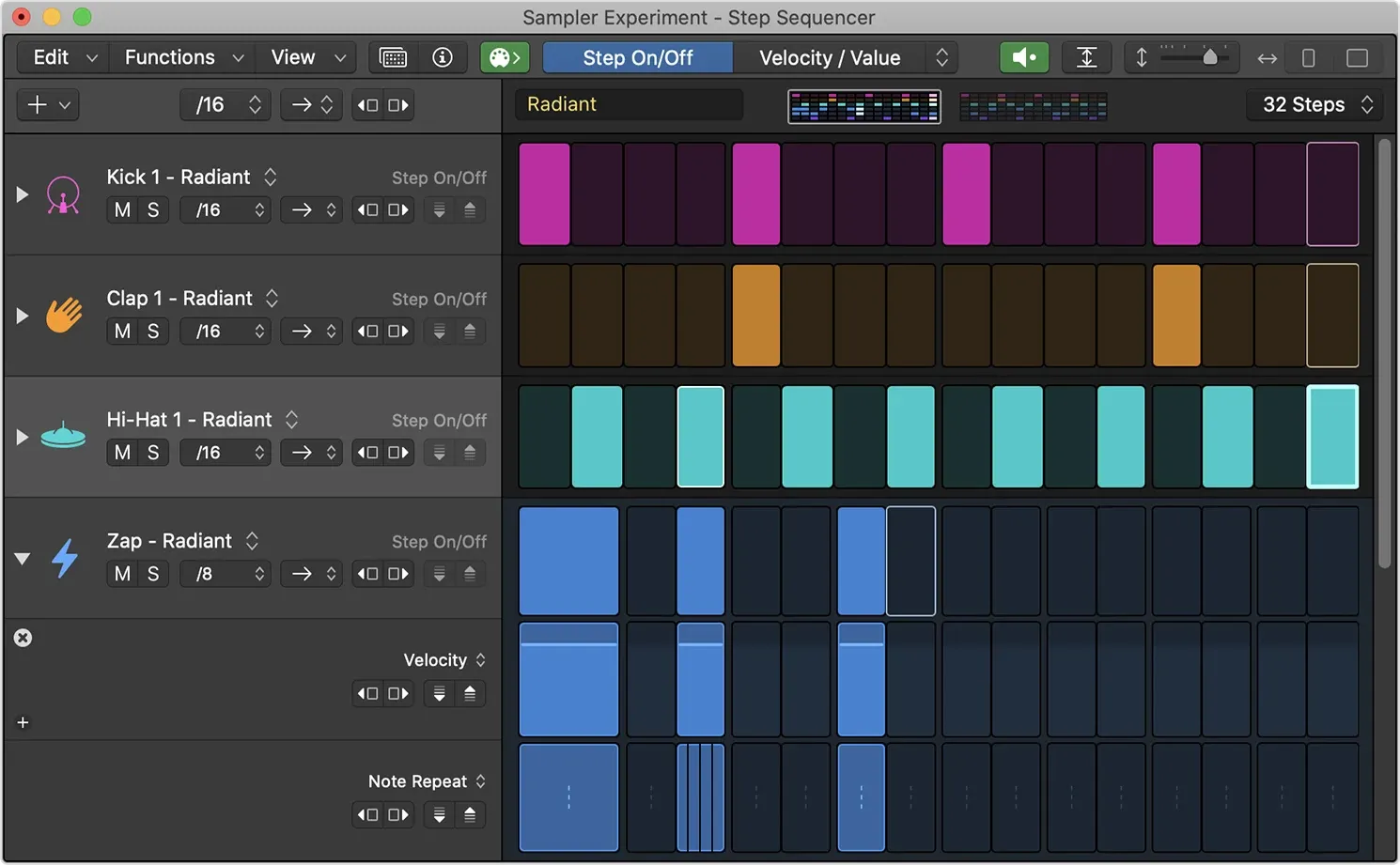Screen dimensions: 1400x865
Task: Select the wide step width button
Action: click(x=1357, y=58)
